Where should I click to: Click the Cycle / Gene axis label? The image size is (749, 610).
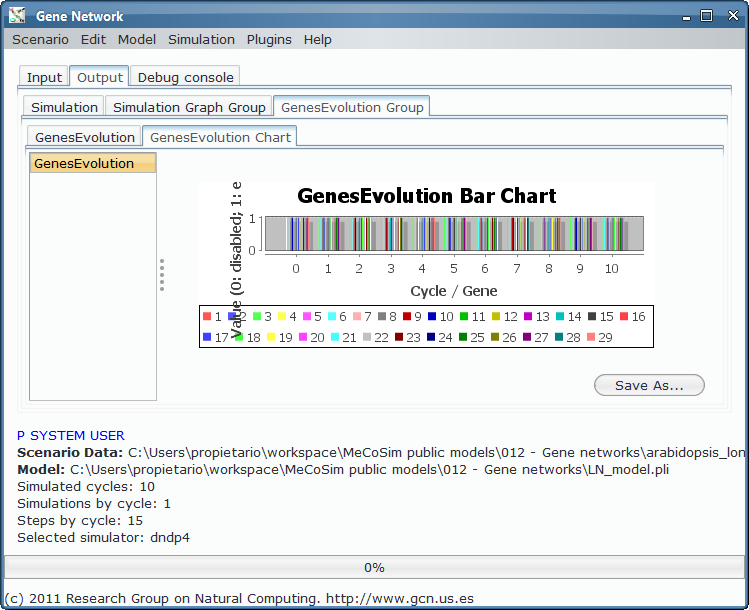click(454, 291)
